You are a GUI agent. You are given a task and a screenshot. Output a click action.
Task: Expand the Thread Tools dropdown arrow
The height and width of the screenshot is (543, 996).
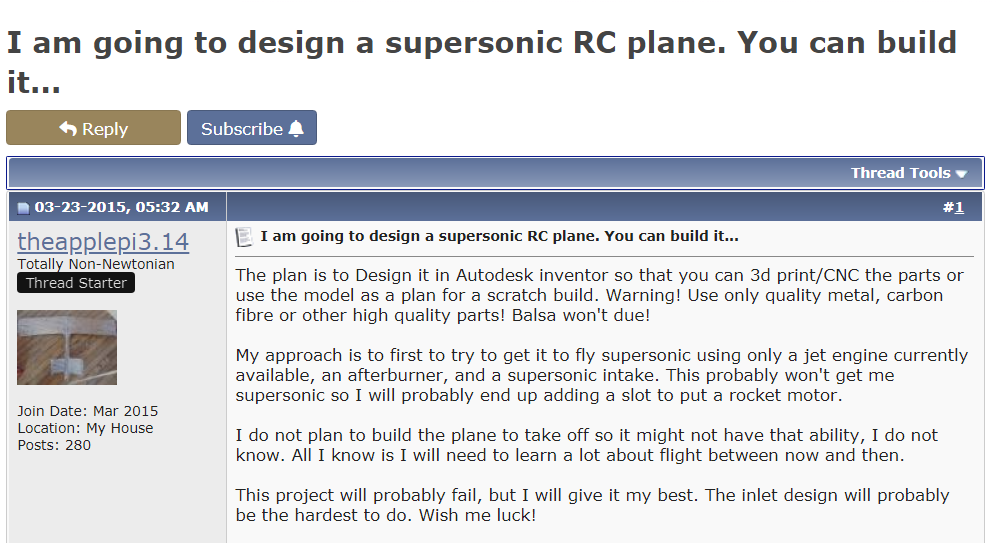click(x=961, y=174)
